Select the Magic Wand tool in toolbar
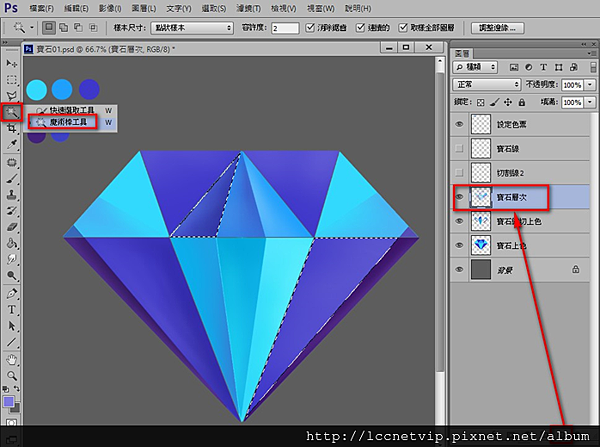This screenshot has height=447, width=600. point(12,113)
